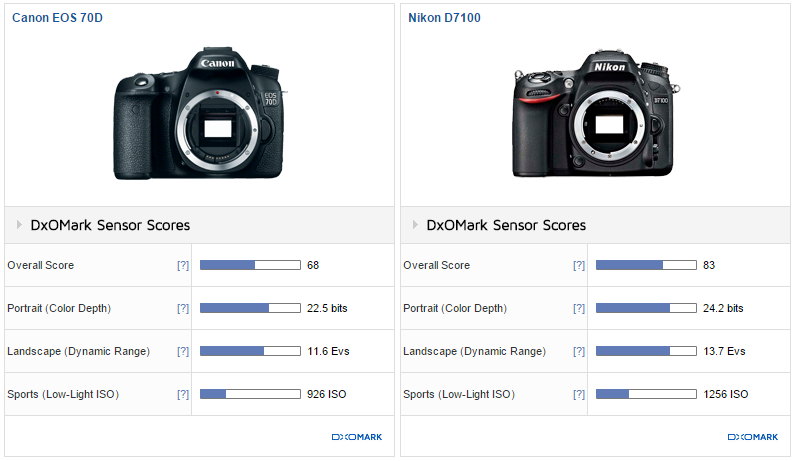Click Canon's DxOMark Sensor Scores heading
The image size is (795, 461).
110,225
